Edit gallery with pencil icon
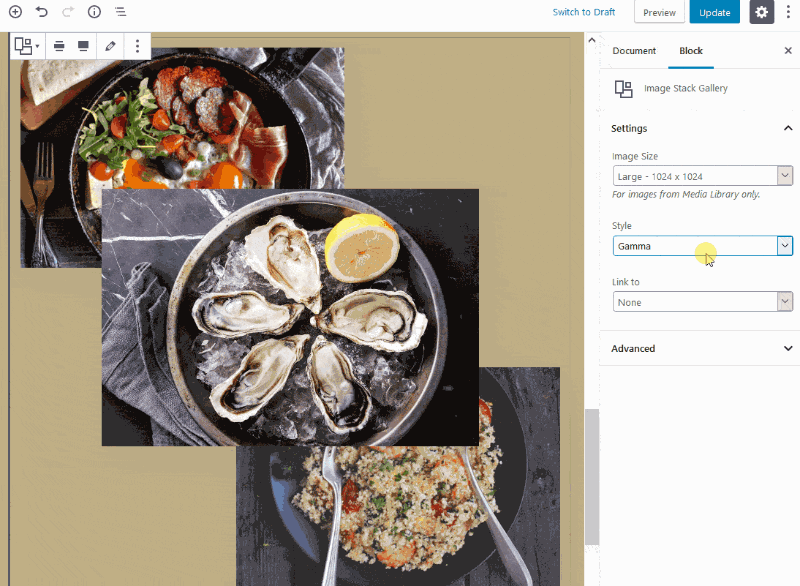The image size is (800, 586). (110, 46)
